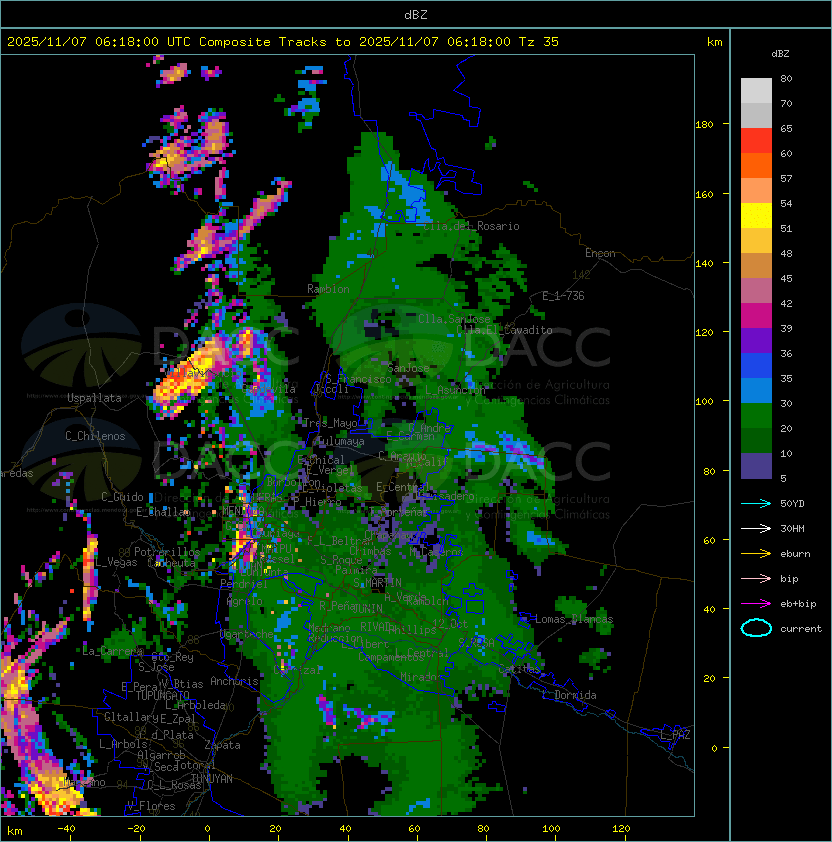Click the '-40' tick on the horizontal axis
This screenshot has width=832, height=842.
click(x=66, y=829)
